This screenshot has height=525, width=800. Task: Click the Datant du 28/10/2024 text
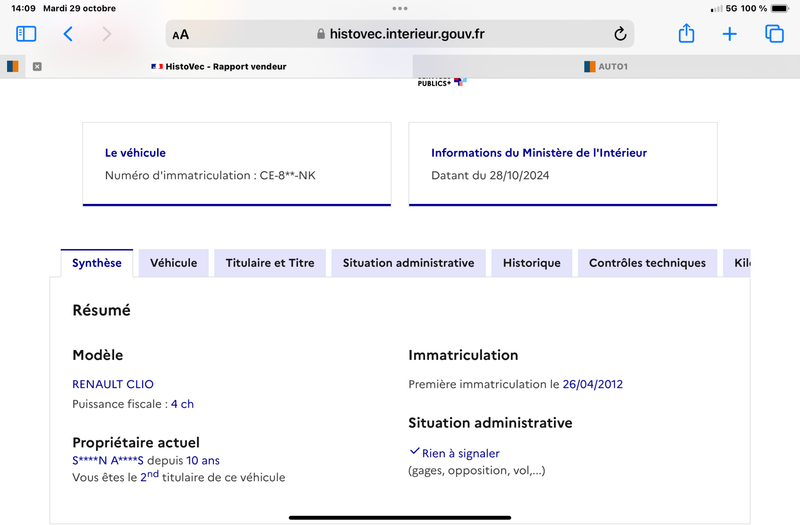(x=490, y=176)
